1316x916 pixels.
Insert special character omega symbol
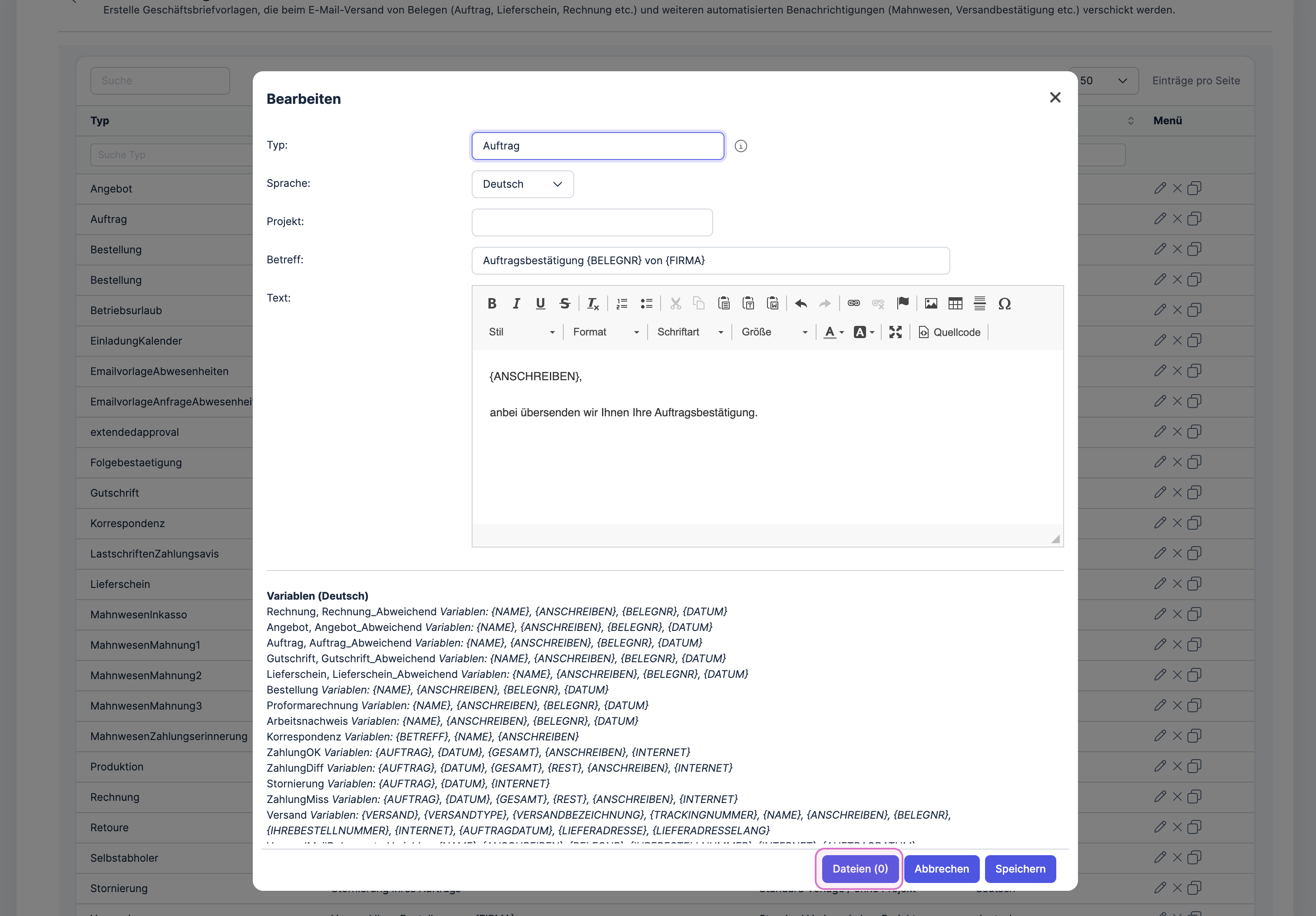1004,303
